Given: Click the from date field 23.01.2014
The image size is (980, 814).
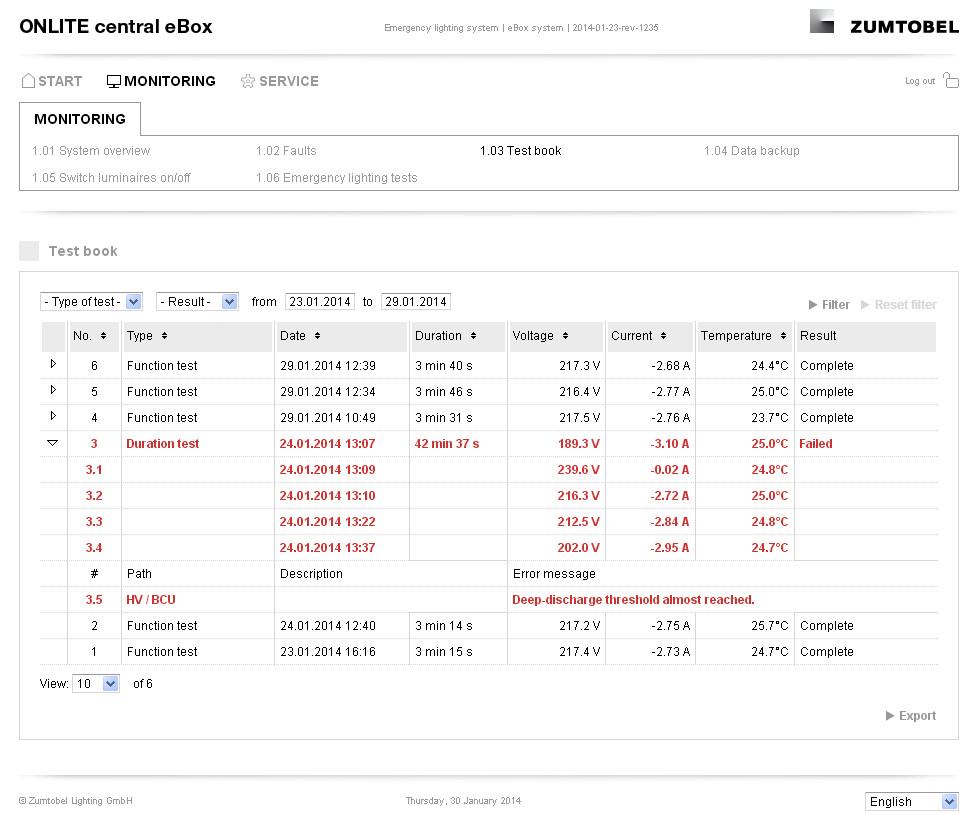Looking at the screenshot, I should click(x=320, y=301).
